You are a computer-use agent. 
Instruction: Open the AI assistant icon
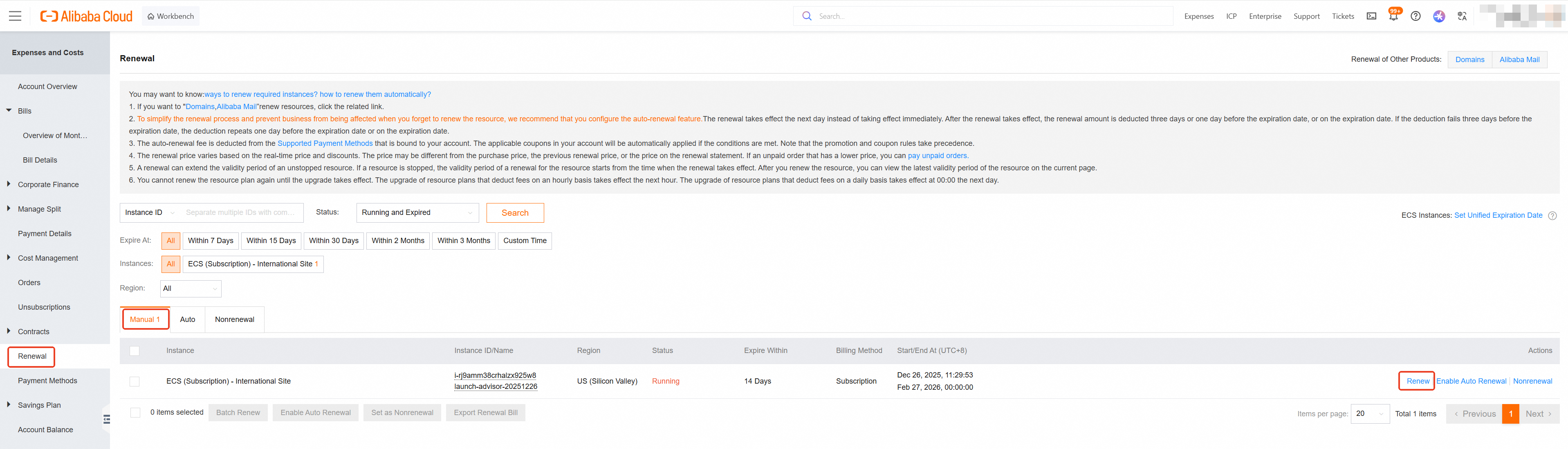pos(1439,16)
